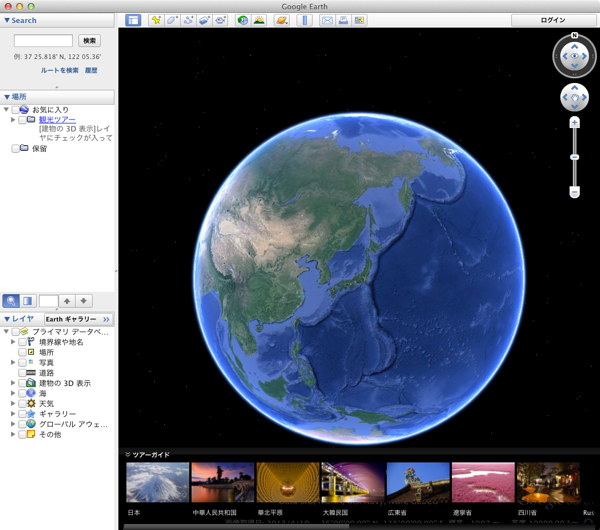This screenshot has height=530, width=600.
Task: Rotate view left with look joystick arrow
Action: 565,56
